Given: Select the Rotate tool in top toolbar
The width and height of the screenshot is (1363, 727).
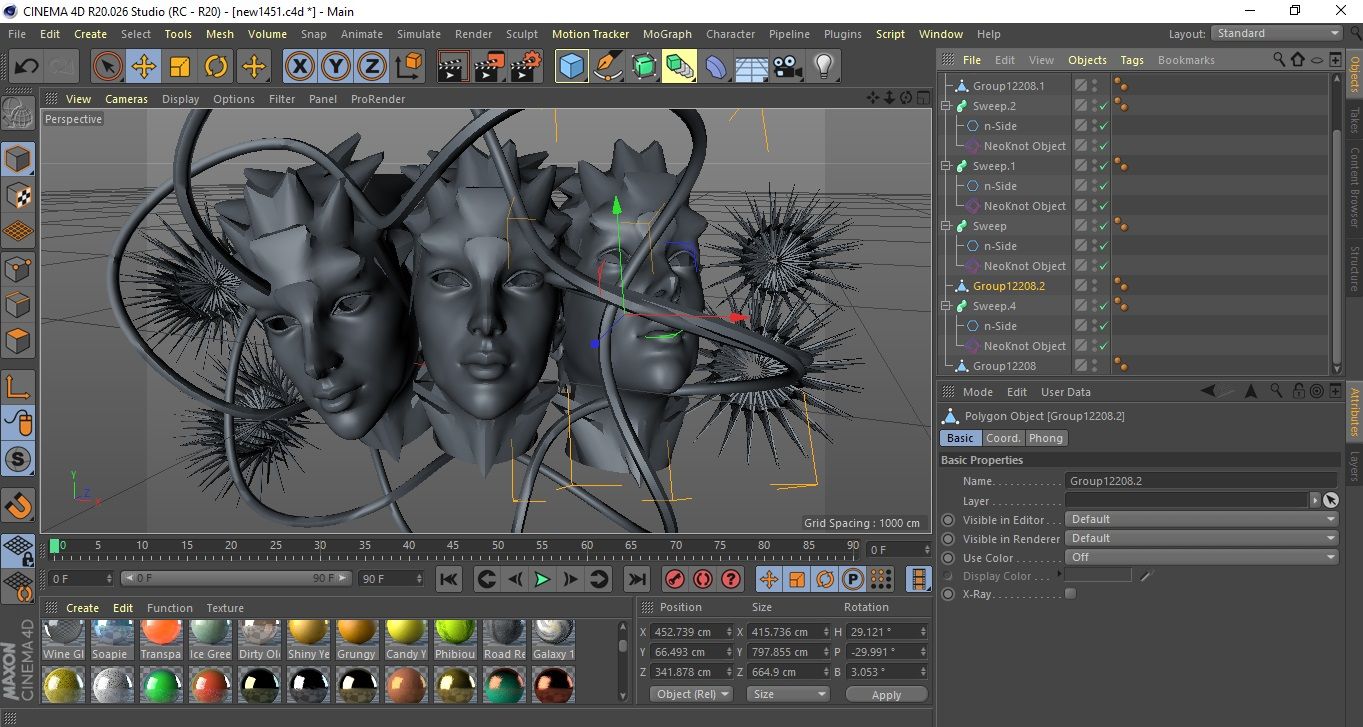Looking at the screenshot, I should click(216, 67).
